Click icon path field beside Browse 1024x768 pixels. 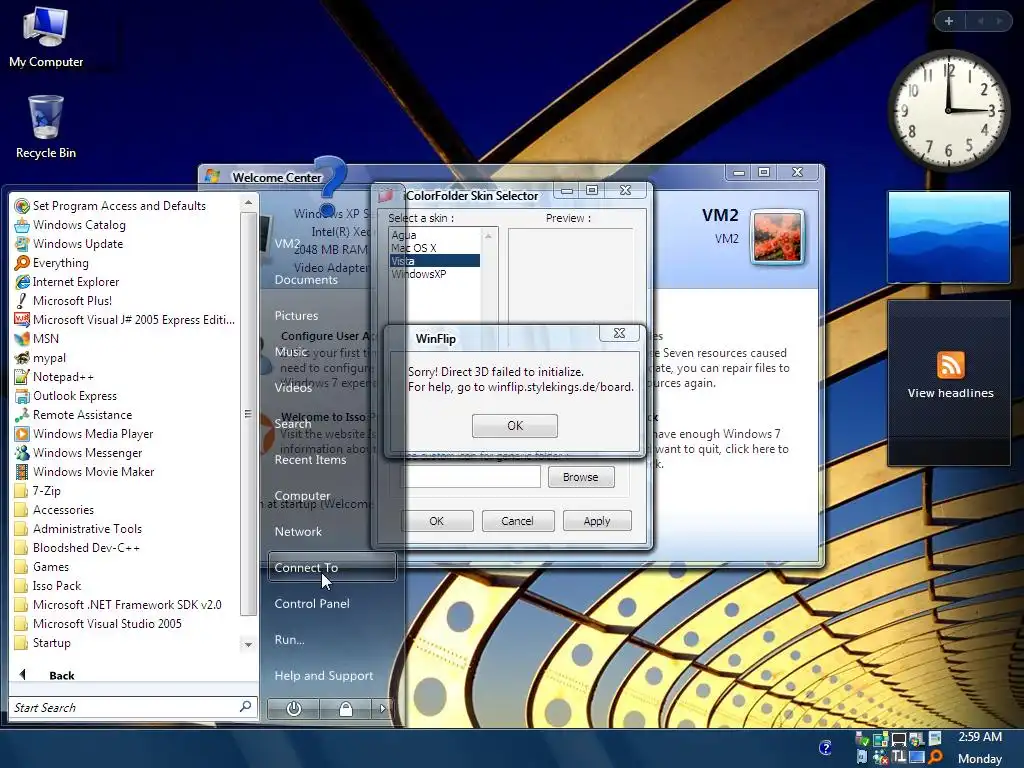[471, 477]
